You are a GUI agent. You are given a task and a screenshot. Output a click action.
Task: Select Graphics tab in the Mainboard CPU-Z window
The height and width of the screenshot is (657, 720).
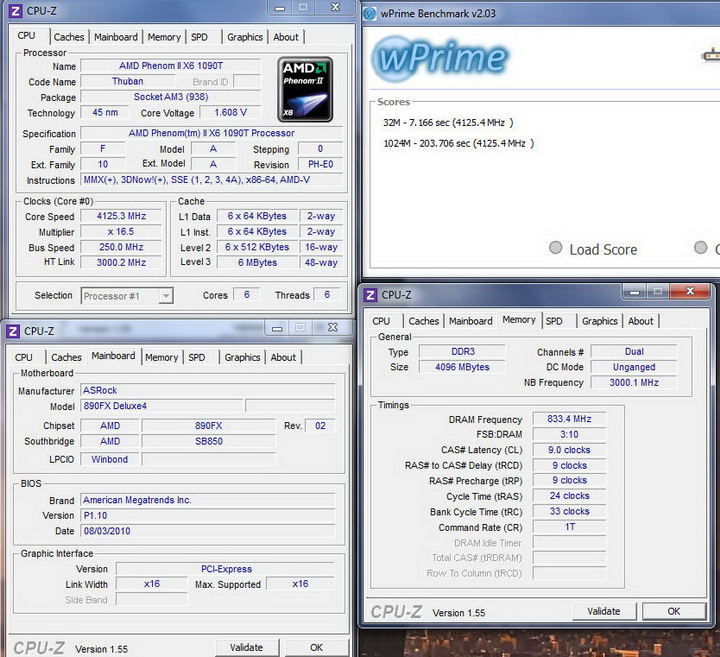click(242, 357)
